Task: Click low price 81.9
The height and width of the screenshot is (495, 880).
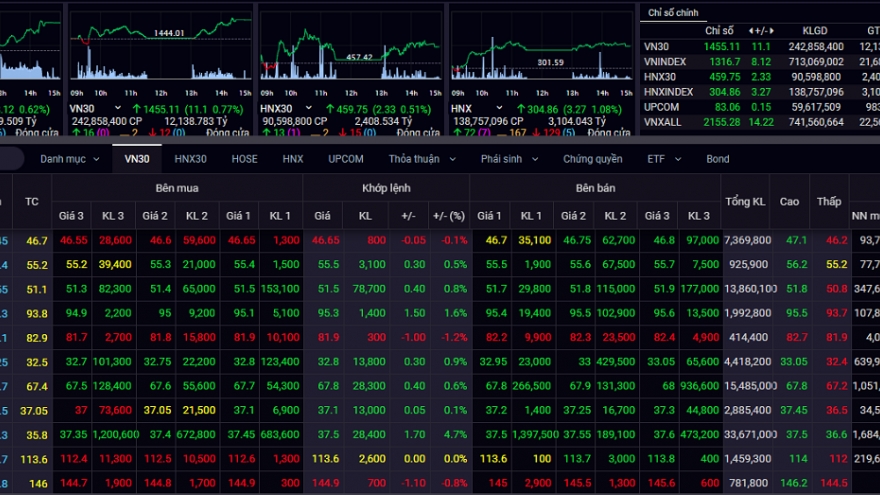Action: pos(836,337)
